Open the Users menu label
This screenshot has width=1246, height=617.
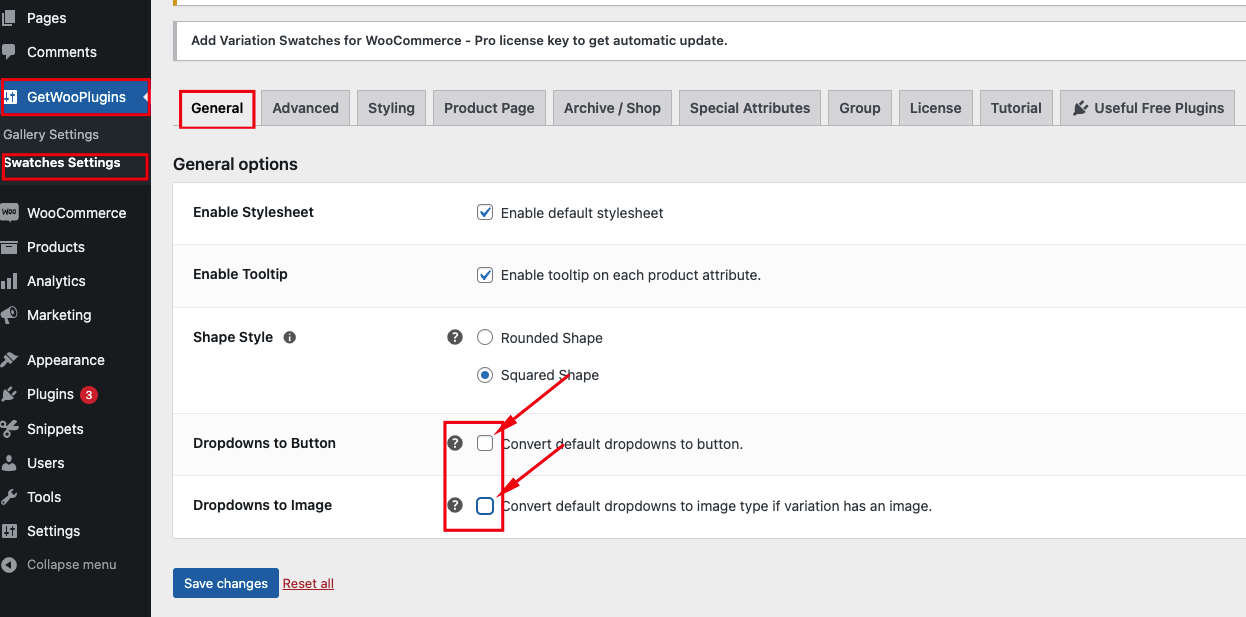pos(46,463)
